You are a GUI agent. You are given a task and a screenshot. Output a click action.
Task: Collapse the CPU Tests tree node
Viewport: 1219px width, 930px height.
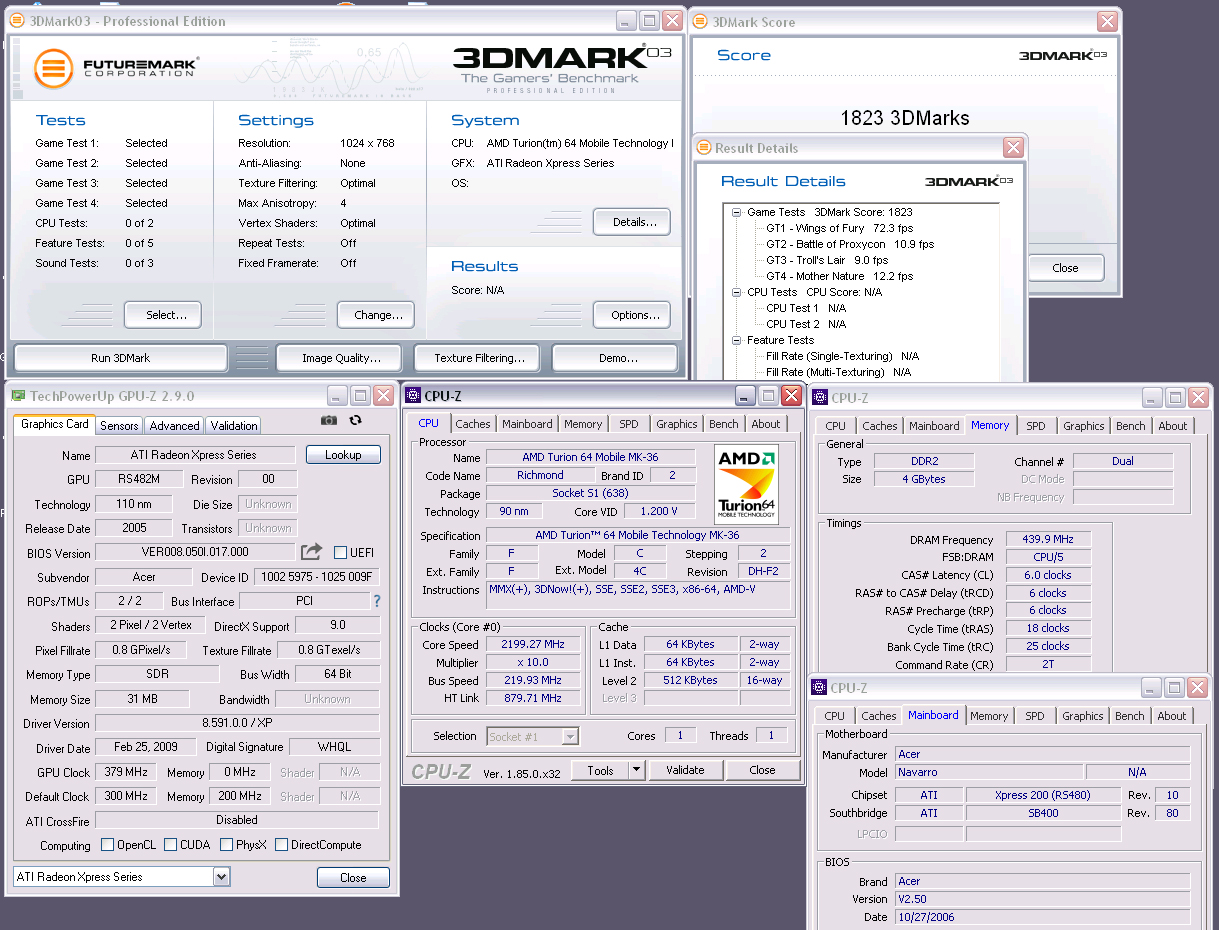tap(737, 292)
